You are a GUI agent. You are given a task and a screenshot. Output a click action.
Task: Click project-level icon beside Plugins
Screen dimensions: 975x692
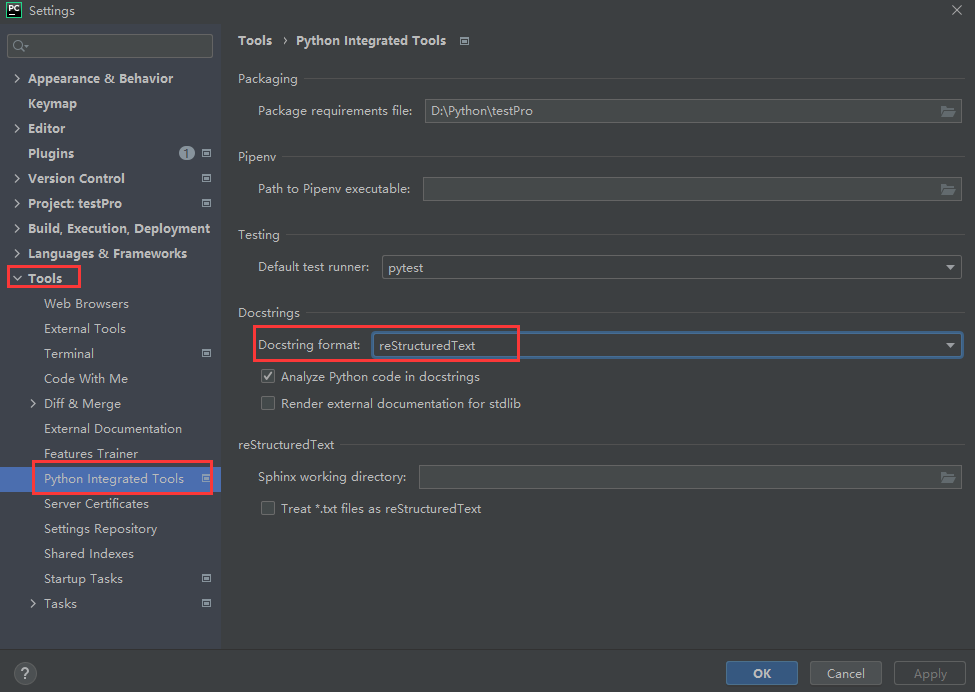click(x=206, y=153)
